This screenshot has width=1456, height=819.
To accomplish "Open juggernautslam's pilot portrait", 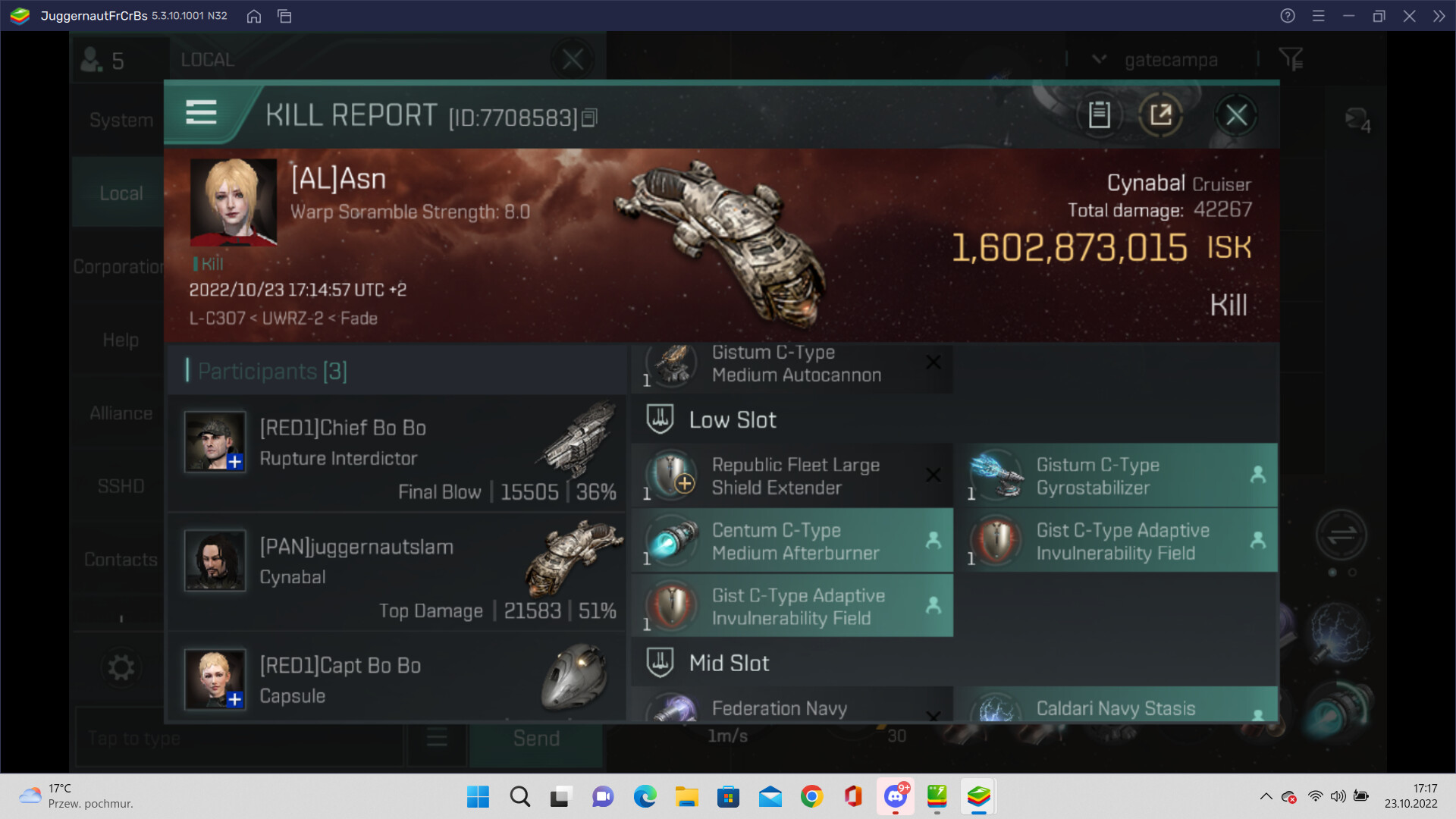I will [x=215, y=560].
